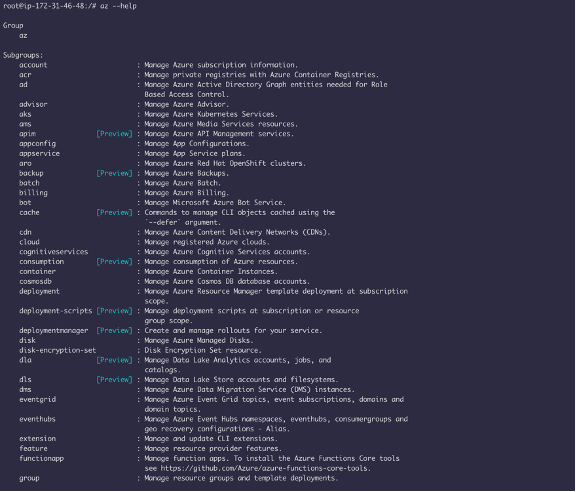Click the Preview tag next to cache

tap(114, 212)
